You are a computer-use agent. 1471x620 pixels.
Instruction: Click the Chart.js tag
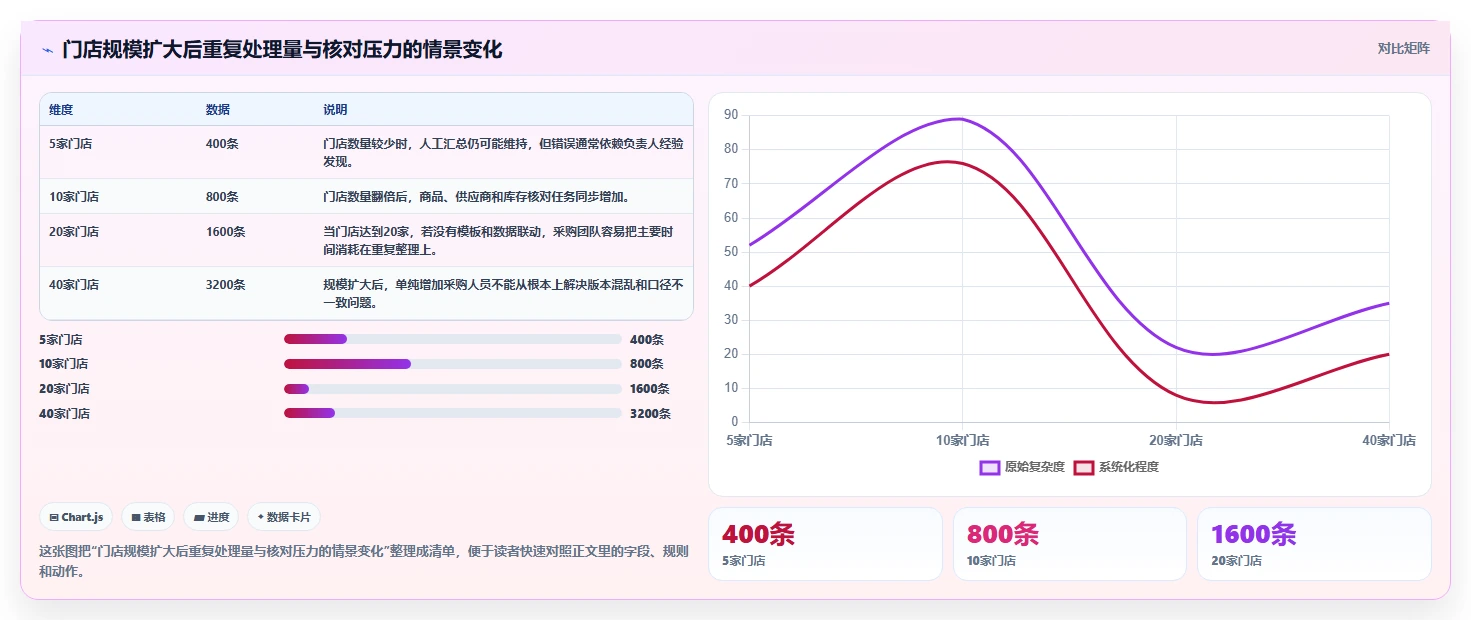[x=76, y=517]
